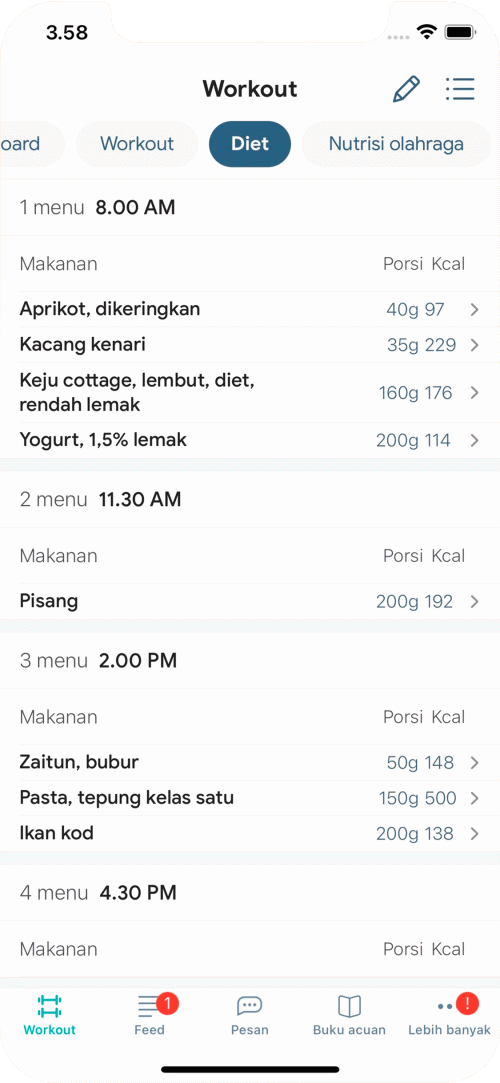
Task: Open Zaitun, bubur food entry
Action: (250, 763)
